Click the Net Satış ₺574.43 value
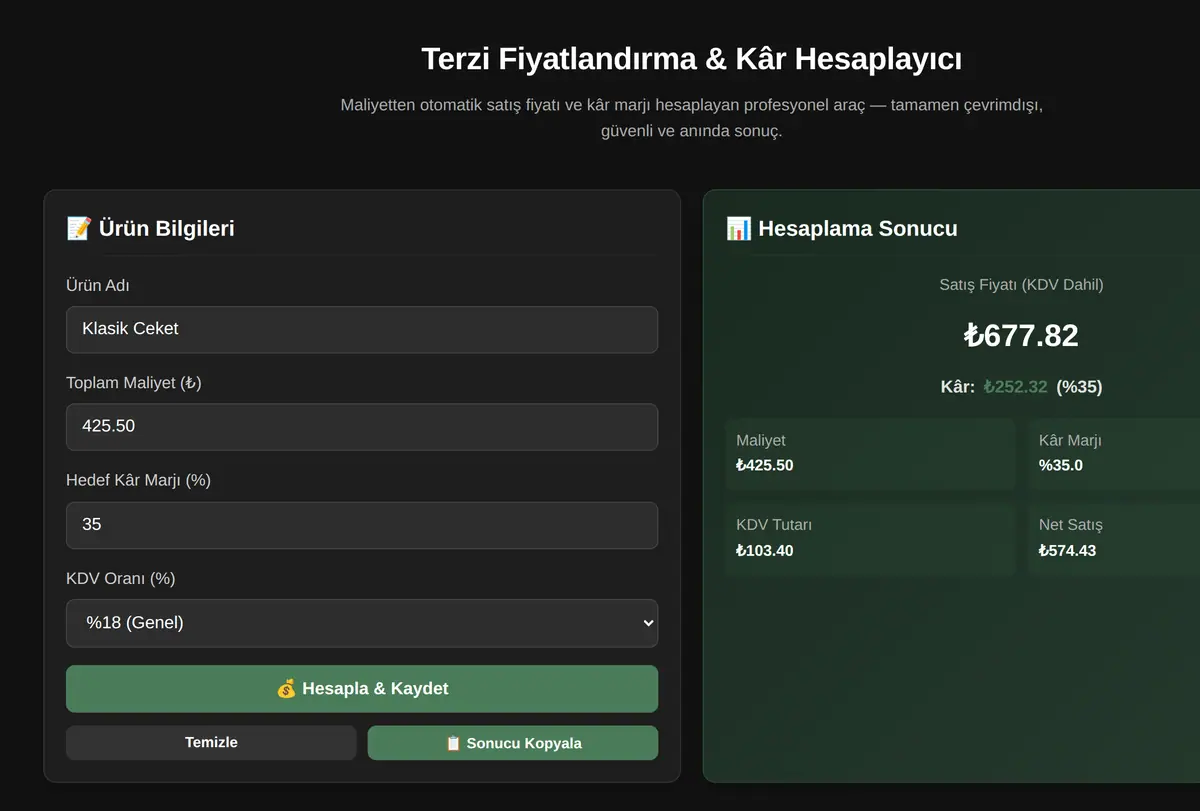This screenshot has width=1200, height=811. (x=1067, y=550)
